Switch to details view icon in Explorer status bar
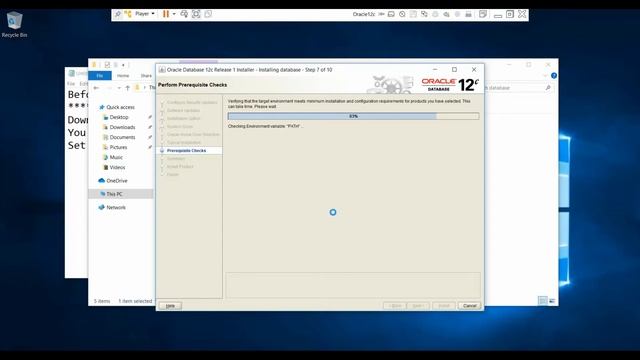The image size is (640, 360). click(x=543, y=301)
